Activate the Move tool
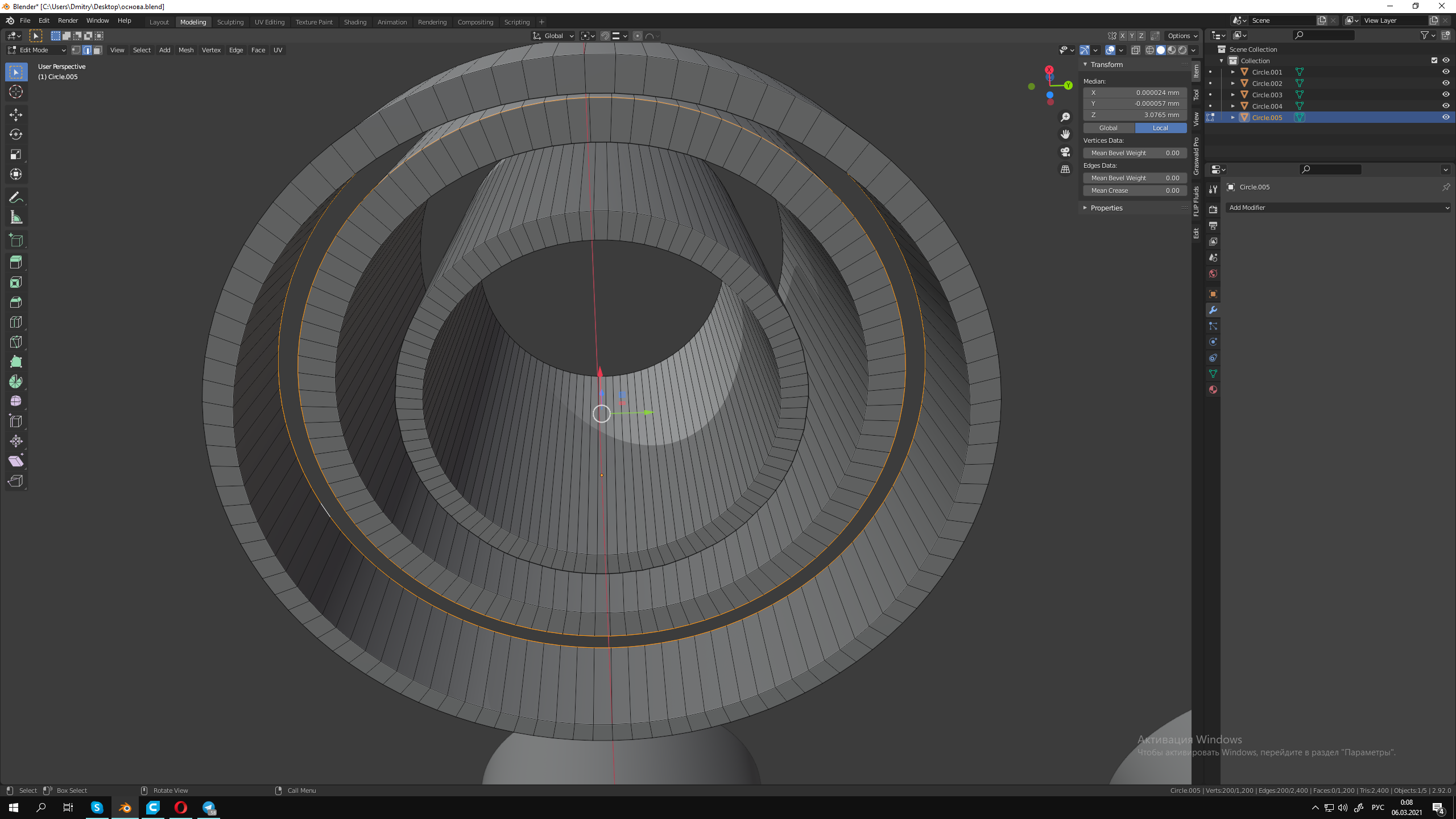The height and width of the screenshot is (819, 1456). pos(16,115)
